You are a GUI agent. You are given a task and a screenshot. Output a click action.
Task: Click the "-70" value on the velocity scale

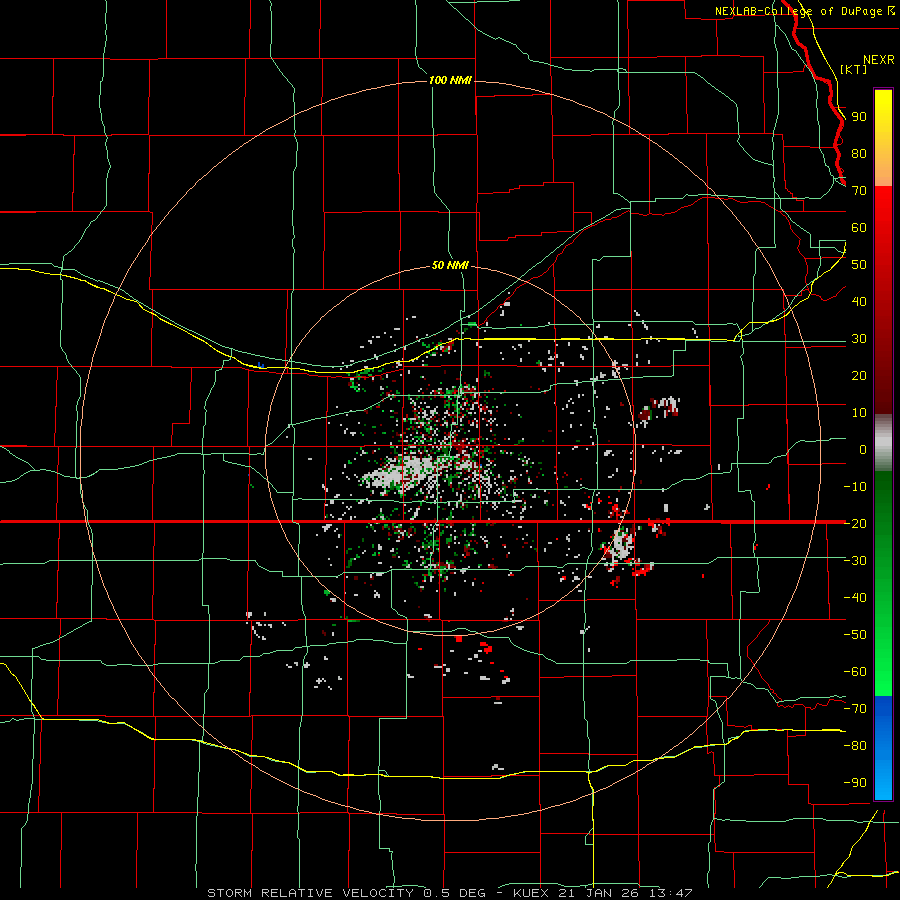click(855, 708)
